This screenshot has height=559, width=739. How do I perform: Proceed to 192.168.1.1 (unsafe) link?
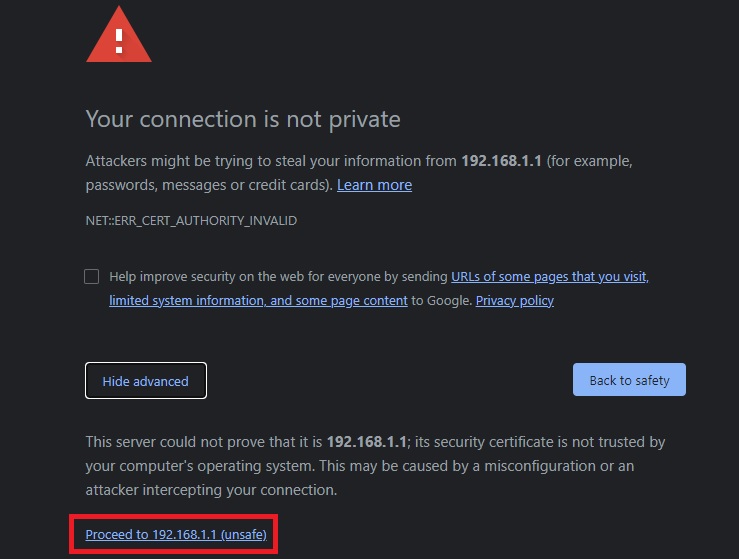[x=176, y=535]
